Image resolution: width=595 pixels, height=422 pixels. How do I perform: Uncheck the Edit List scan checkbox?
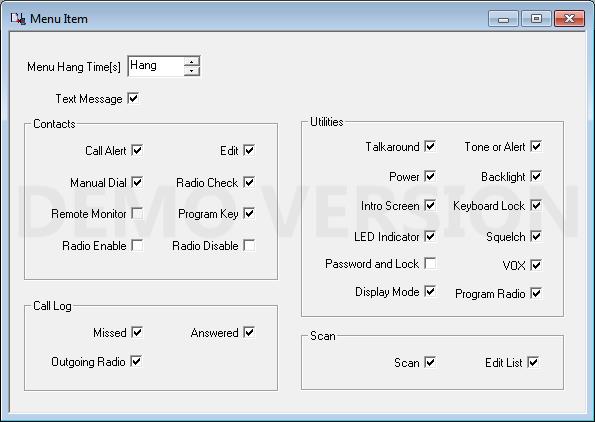point(533,362)
